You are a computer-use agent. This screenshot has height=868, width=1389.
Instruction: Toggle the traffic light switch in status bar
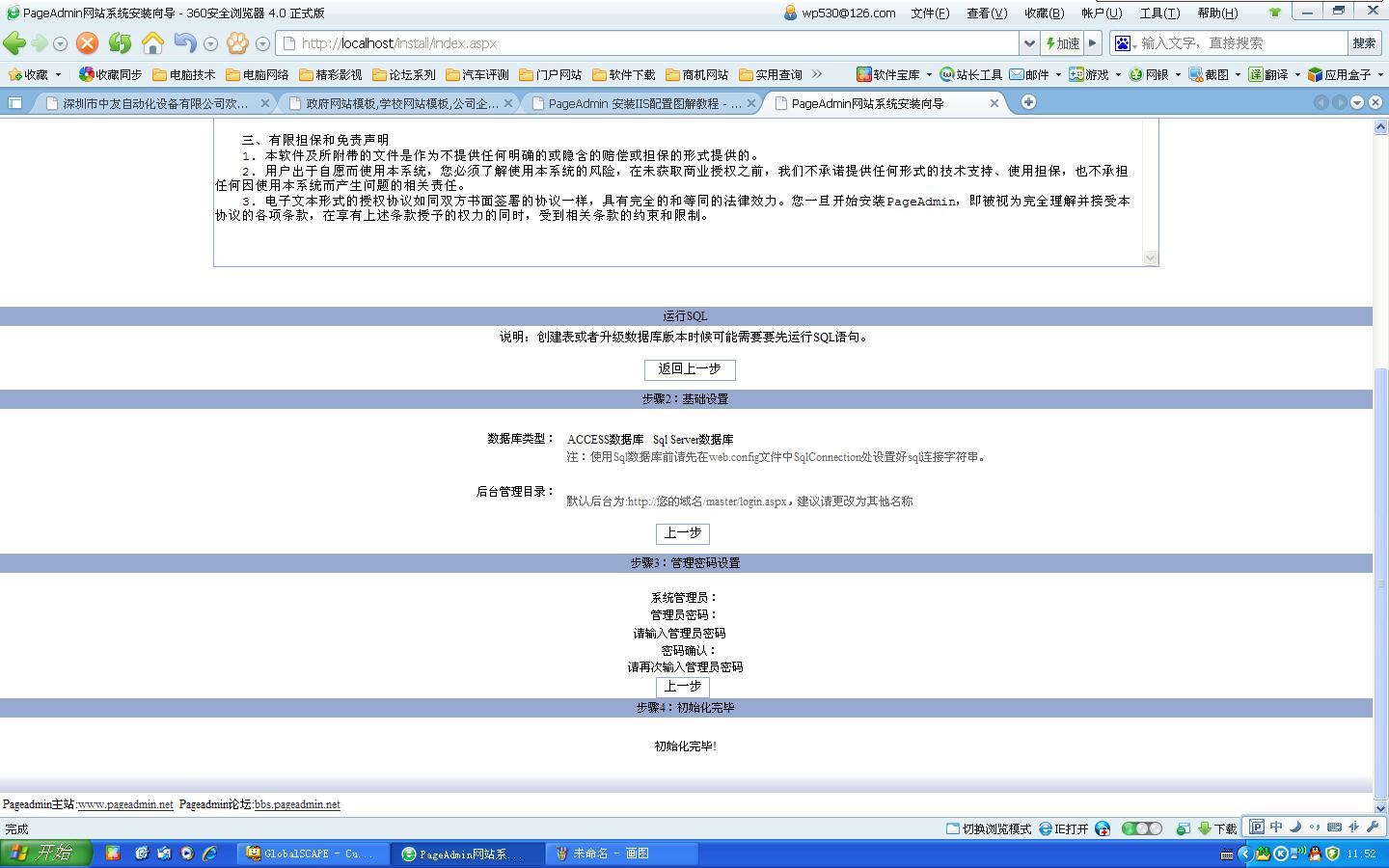(1141, 828)
